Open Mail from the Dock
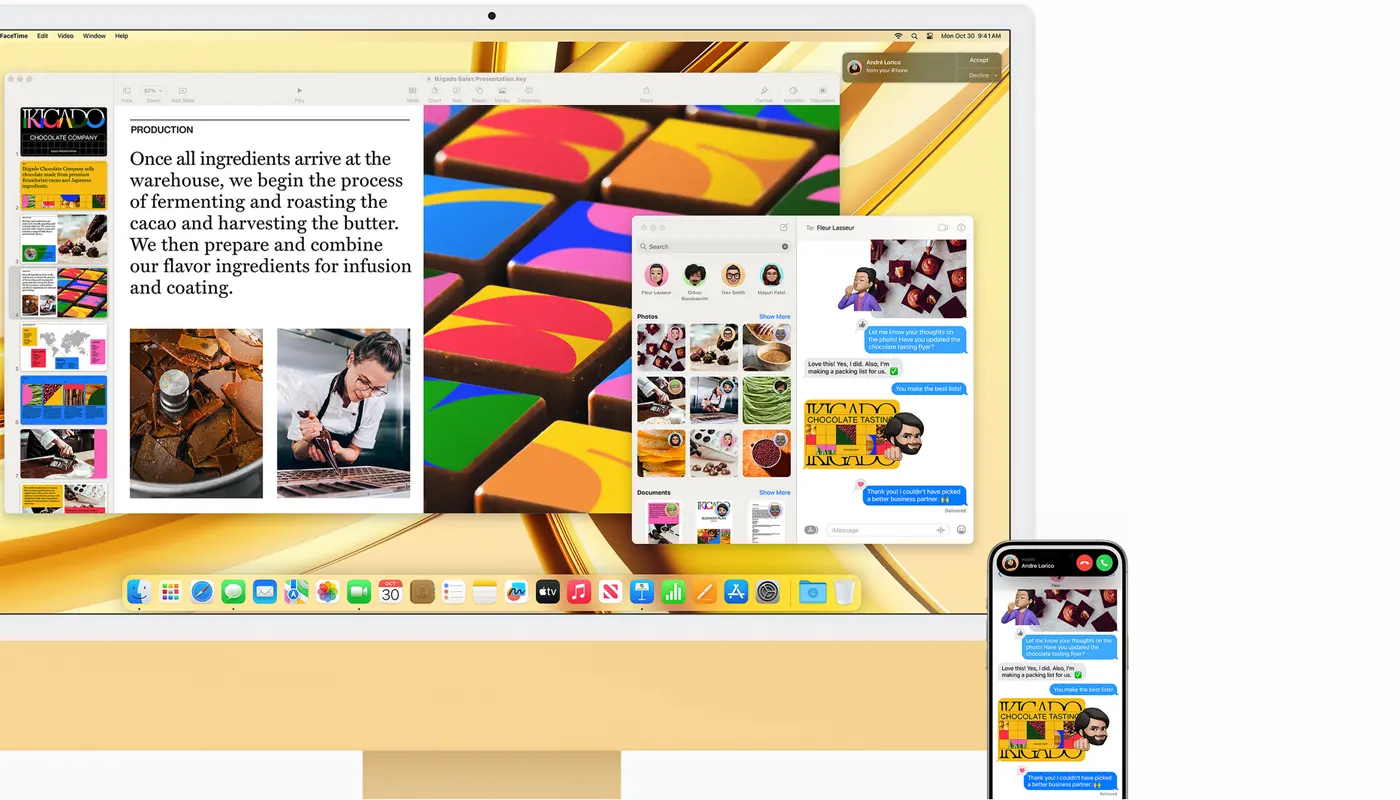Screen dimensions: 1400x800 click(x=265, y=592)
